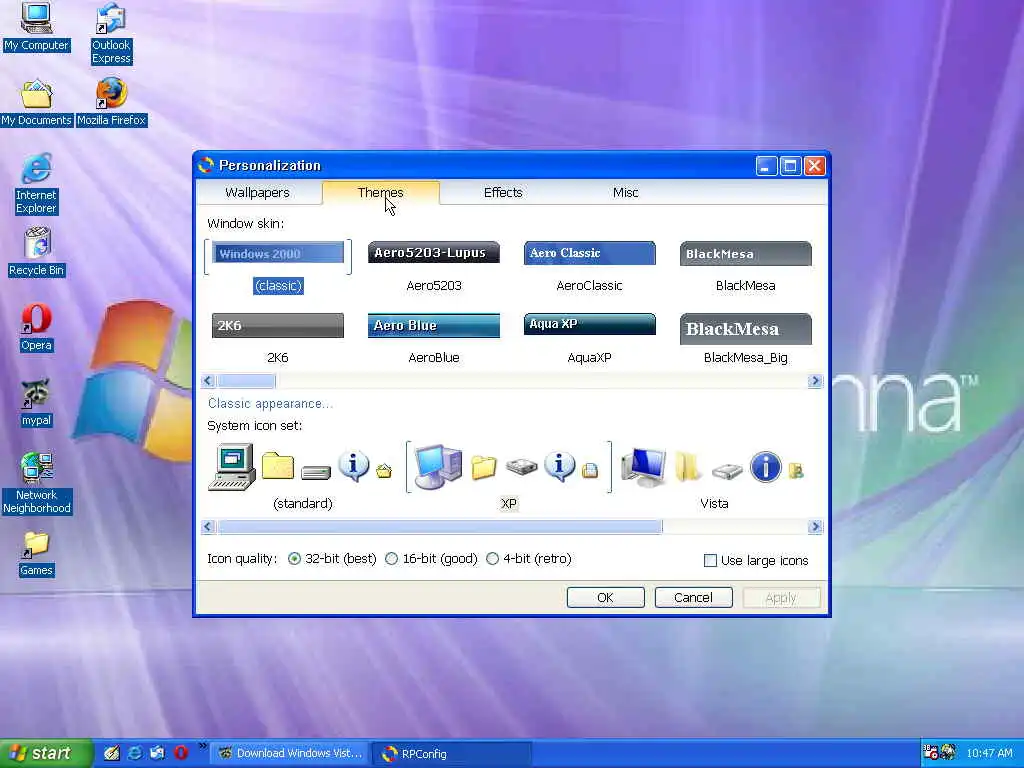Click Outlook Express quick launch icon

(157, 753)
